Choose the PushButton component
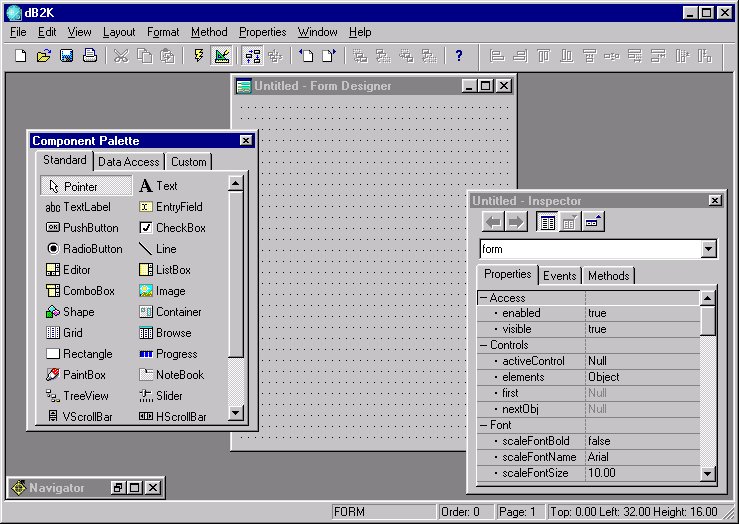This screenshot has height=524, width=739. (x=82, y=228)
